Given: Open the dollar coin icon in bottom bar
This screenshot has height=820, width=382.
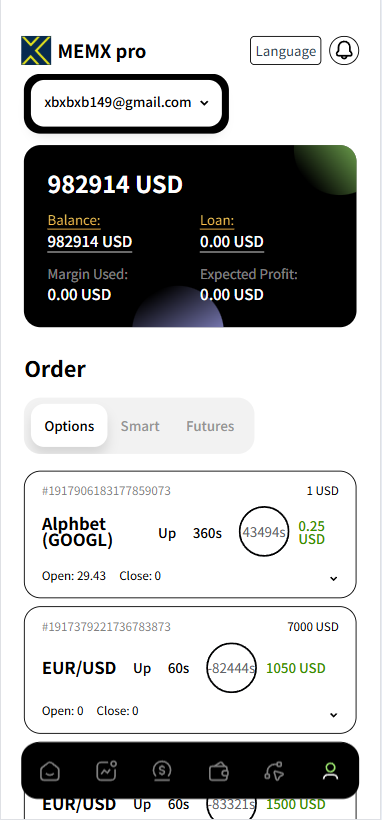Looking at the screenshot, I should point(162,771).
